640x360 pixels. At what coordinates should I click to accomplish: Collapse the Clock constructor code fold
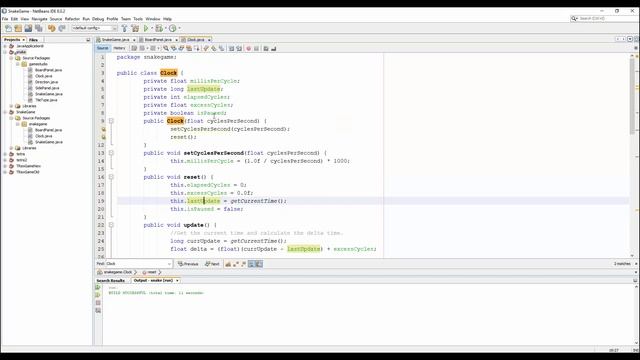click(x=111, y=121)
